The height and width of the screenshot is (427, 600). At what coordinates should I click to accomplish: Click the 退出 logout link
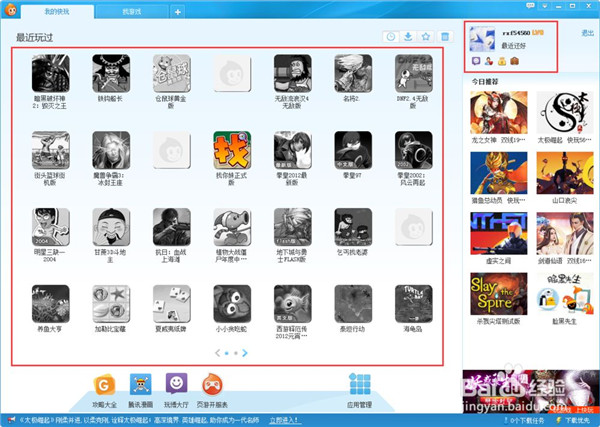(x=586, y=33)
